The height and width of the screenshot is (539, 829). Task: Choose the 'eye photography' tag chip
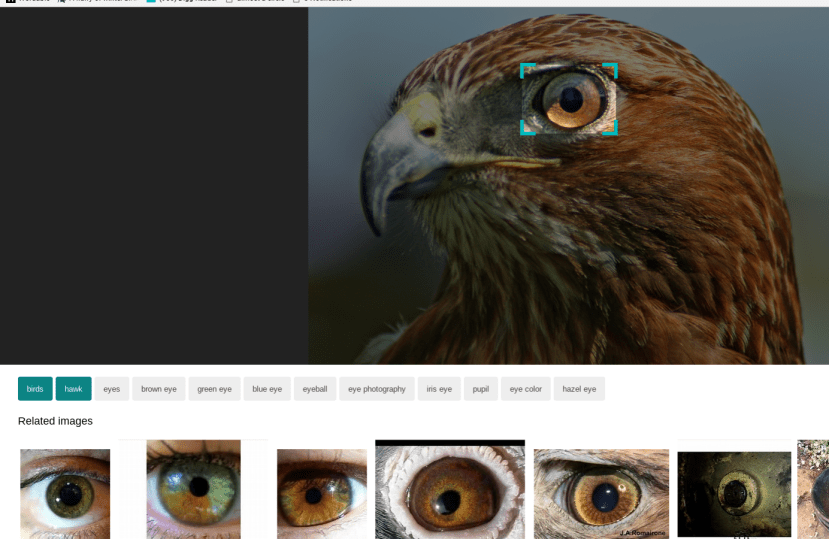377,389
